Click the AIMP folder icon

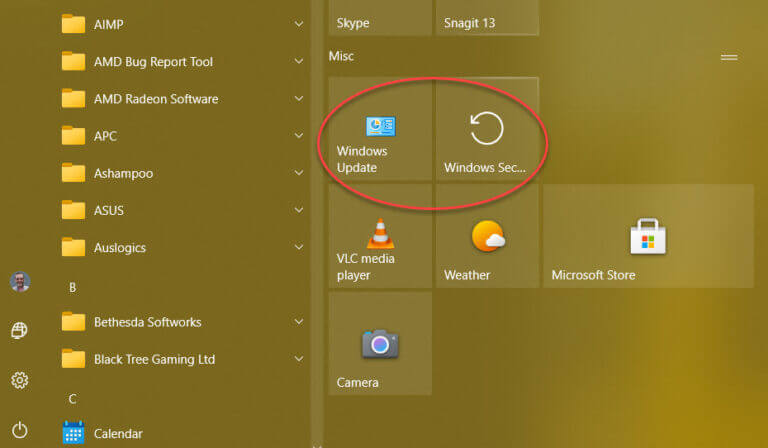click(x=73, y=24)
